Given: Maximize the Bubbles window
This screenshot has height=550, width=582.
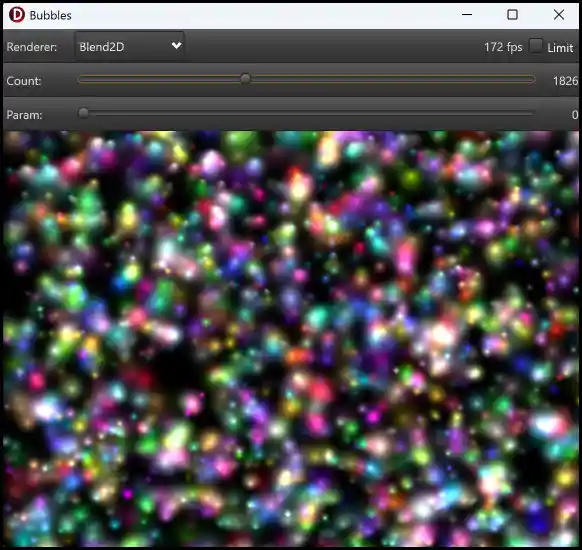Looking at the screenshot, I should 513,15.
